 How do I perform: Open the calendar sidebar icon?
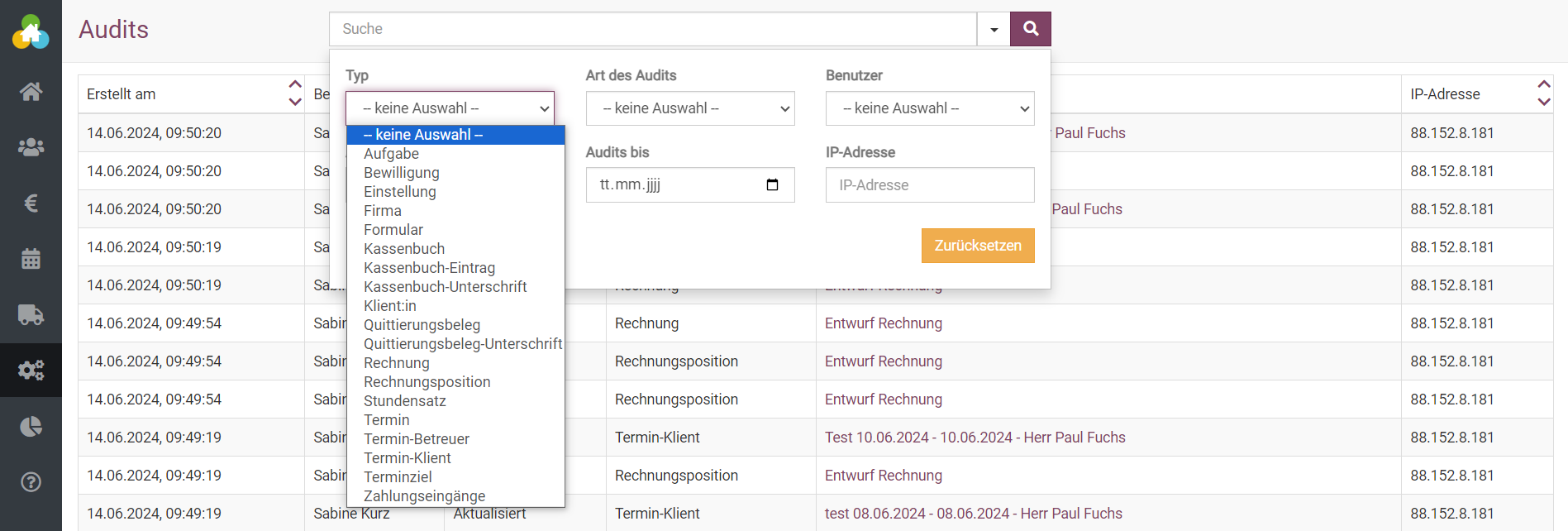[31, 259]
